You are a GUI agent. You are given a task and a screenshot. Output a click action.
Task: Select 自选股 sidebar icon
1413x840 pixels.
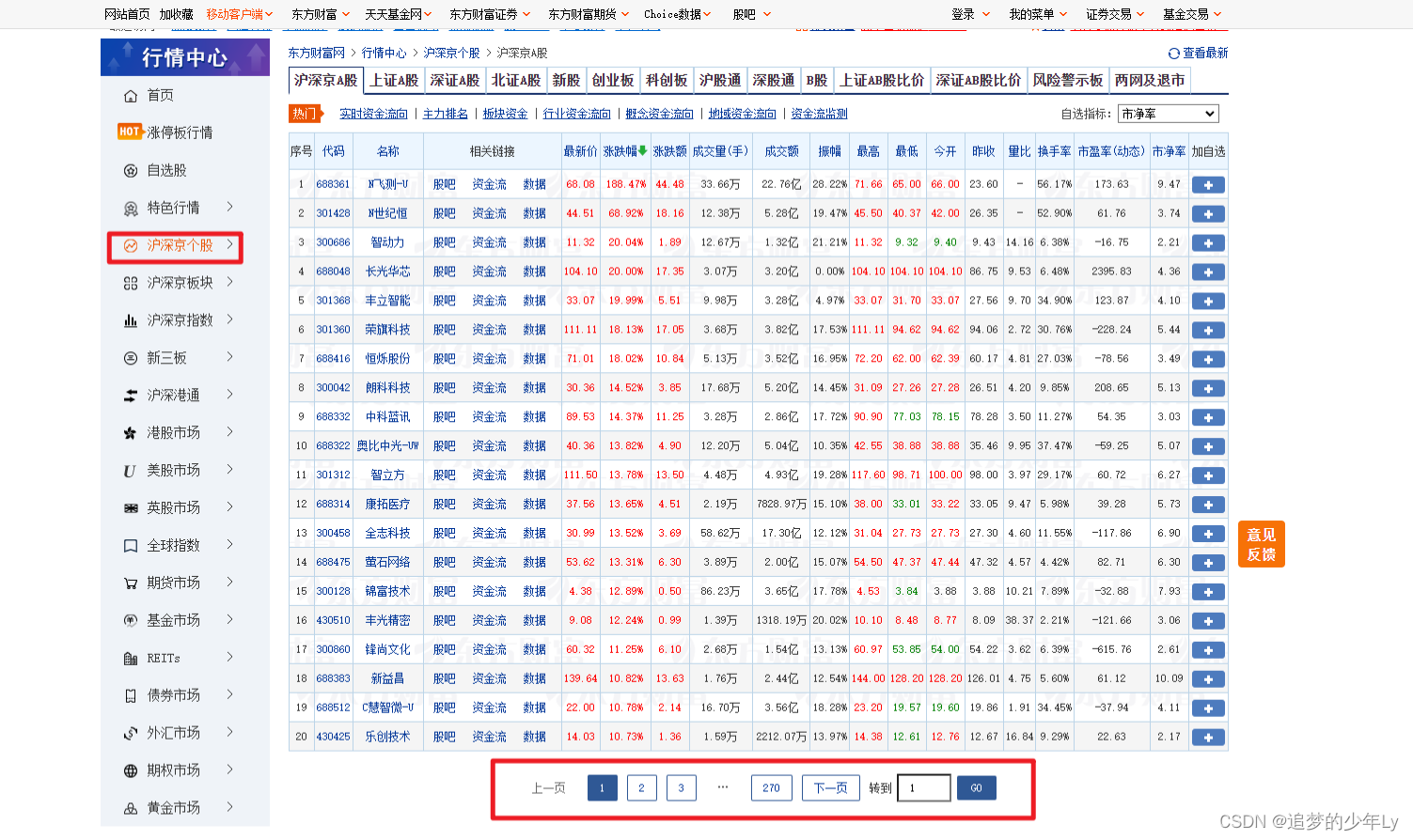tap(131, 171)
